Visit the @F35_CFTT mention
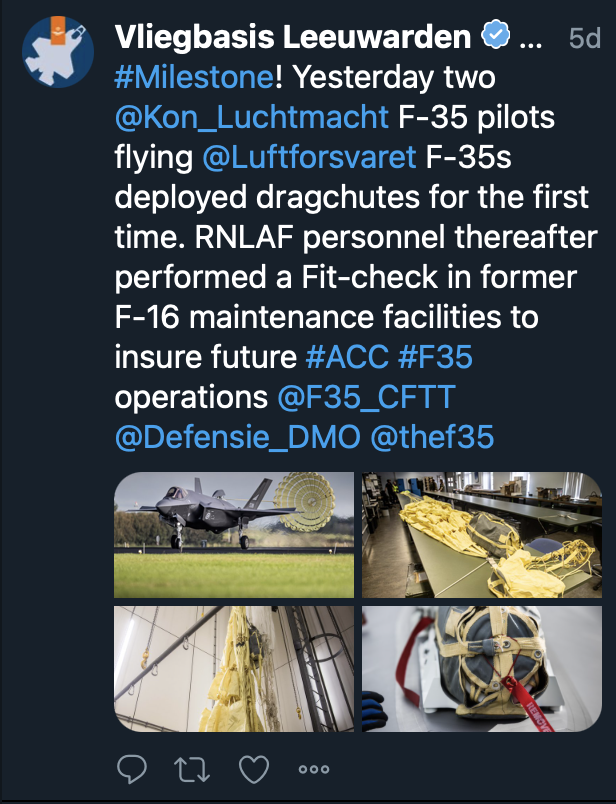The image size is (616, 804). (x=366, y=397)
